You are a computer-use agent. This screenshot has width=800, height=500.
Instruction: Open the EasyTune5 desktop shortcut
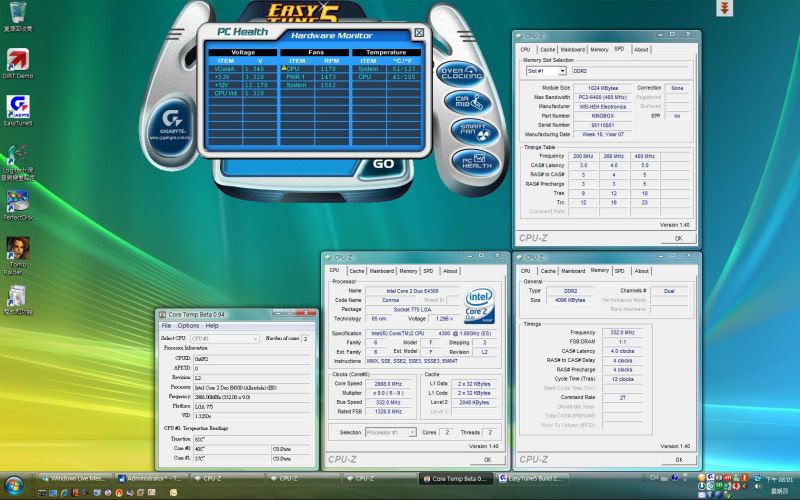coord(17,111)
